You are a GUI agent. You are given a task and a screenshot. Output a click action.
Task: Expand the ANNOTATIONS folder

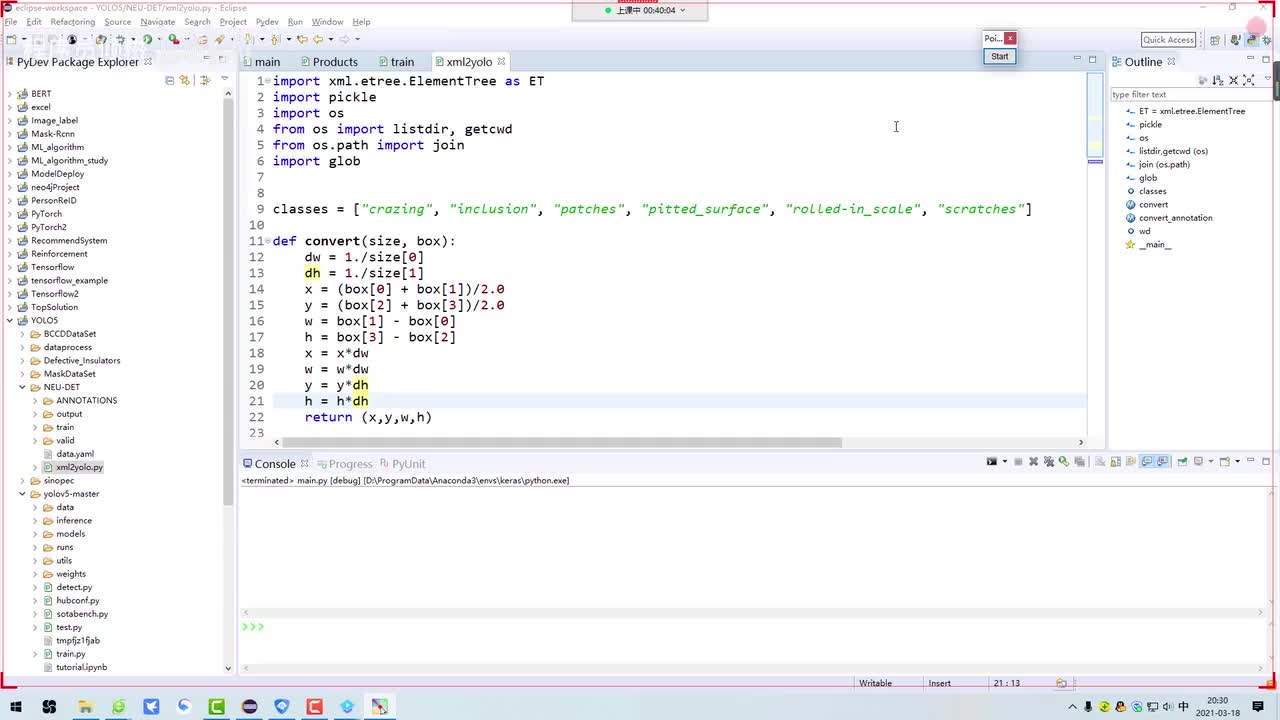pyautogui.click(x=35, y=401)
